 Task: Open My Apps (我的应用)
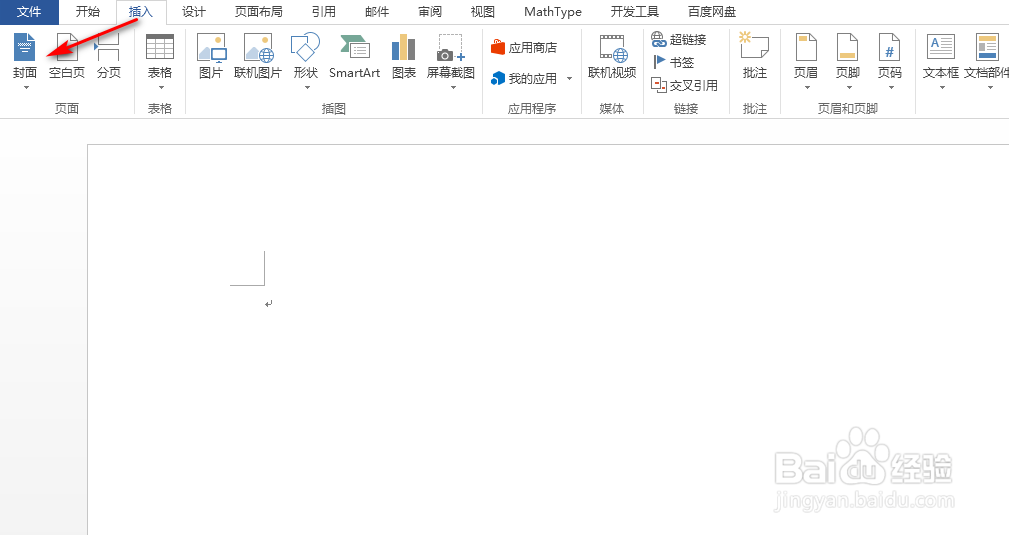point(524,79)
